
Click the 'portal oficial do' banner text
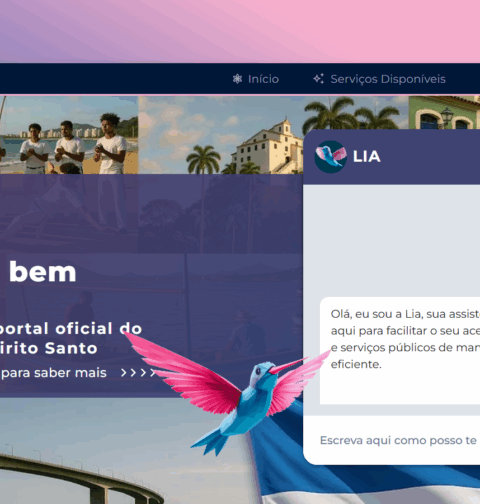70,329
